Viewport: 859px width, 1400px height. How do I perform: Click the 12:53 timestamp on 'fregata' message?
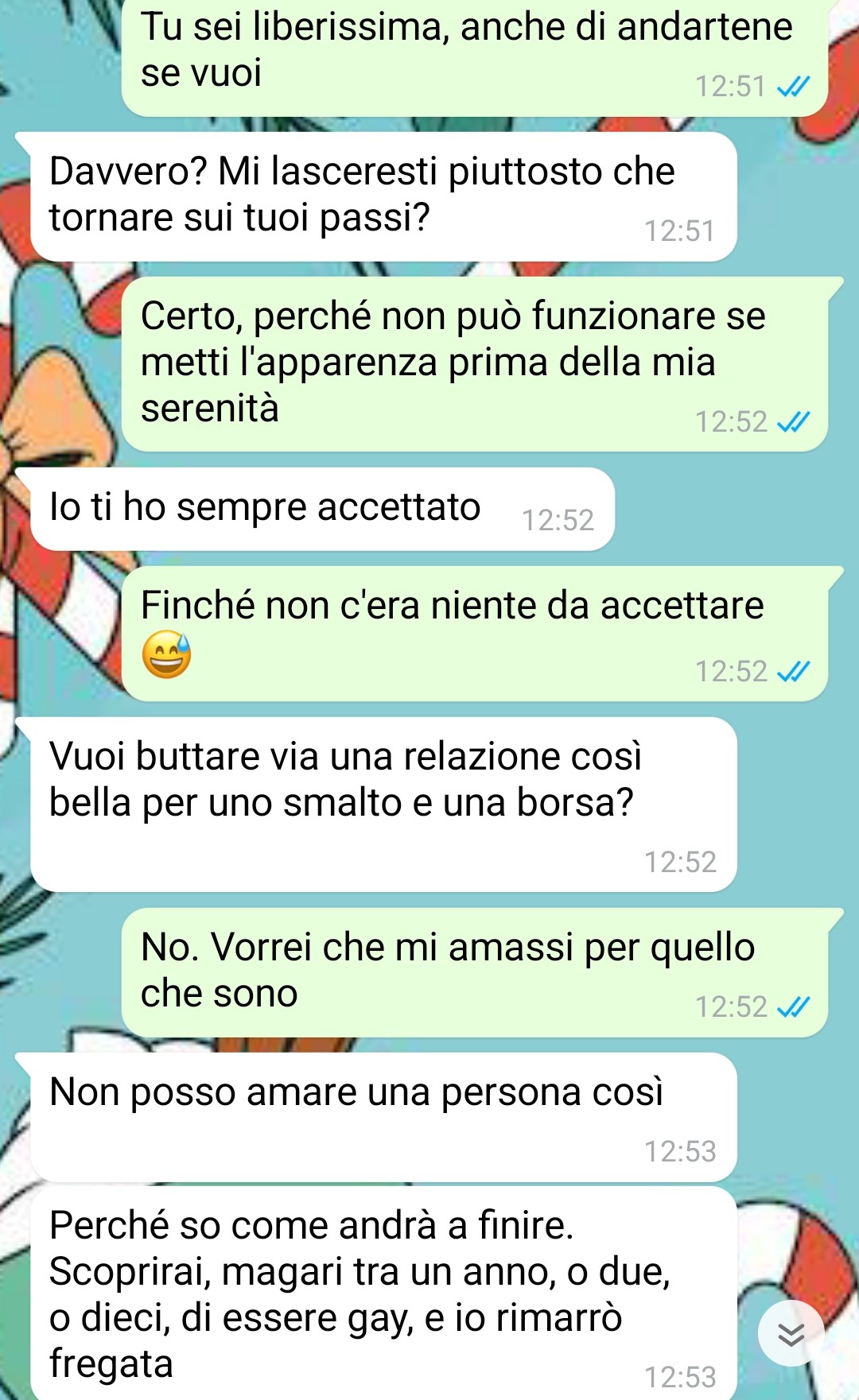click(680, 1377)
